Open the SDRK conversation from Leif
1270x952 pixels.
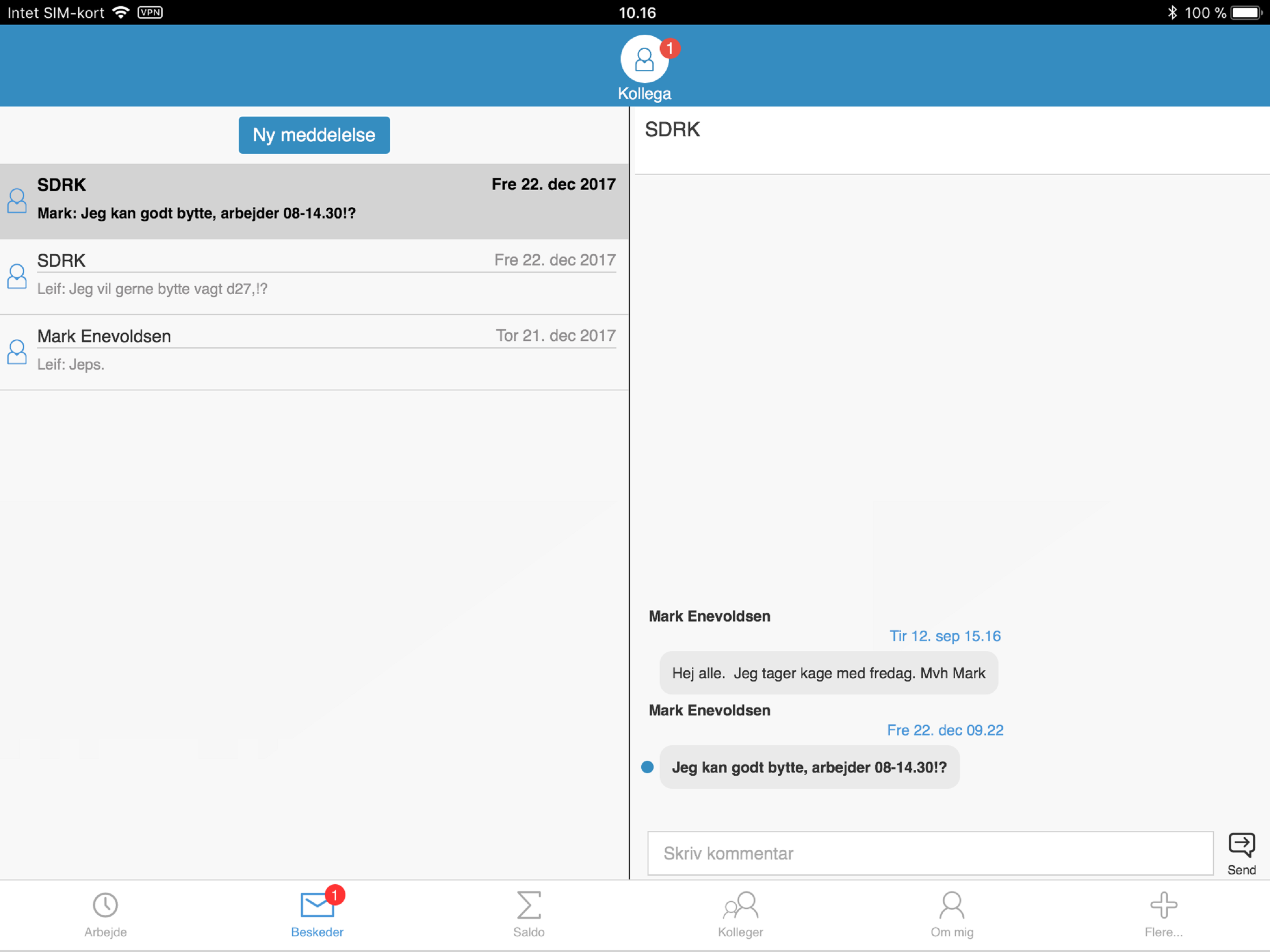point(314,277)
